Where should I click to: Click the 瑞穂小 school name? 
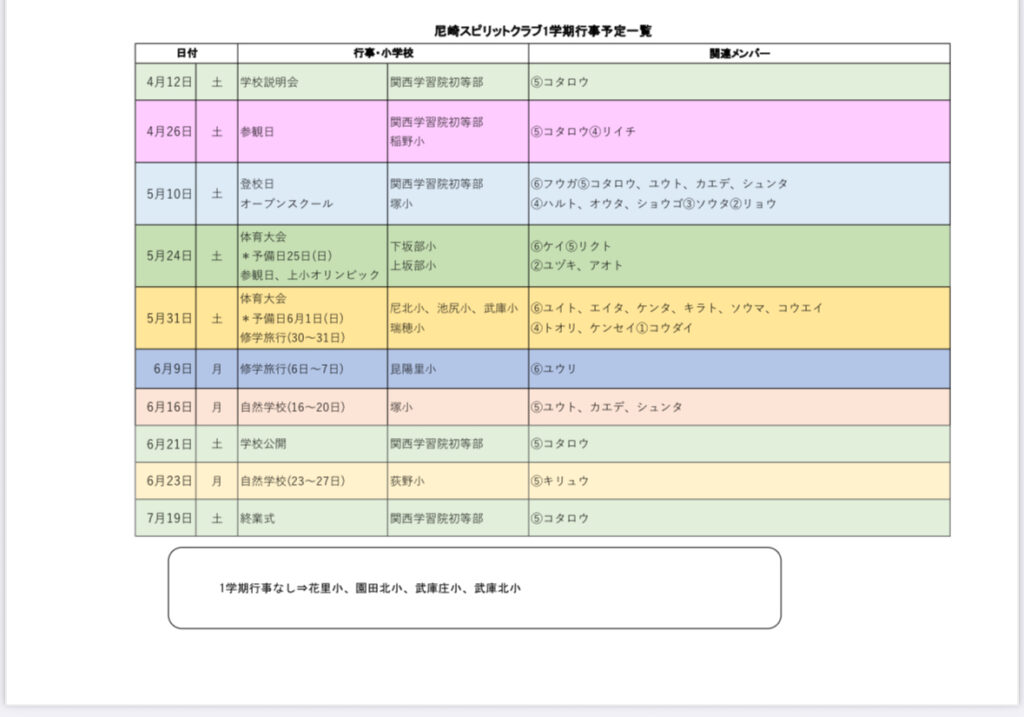(408, 328)
